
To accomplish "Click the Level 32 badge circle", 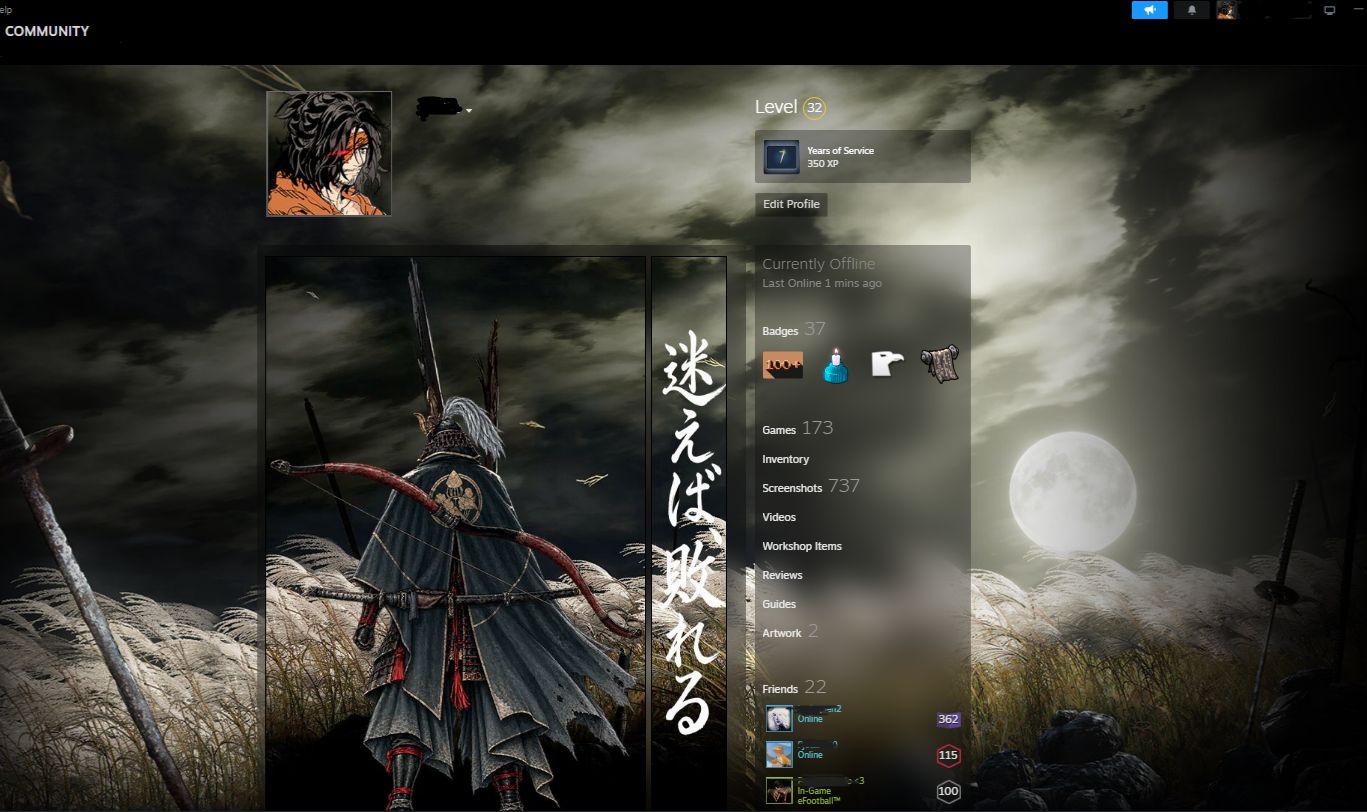I will (x=815, y=108).
